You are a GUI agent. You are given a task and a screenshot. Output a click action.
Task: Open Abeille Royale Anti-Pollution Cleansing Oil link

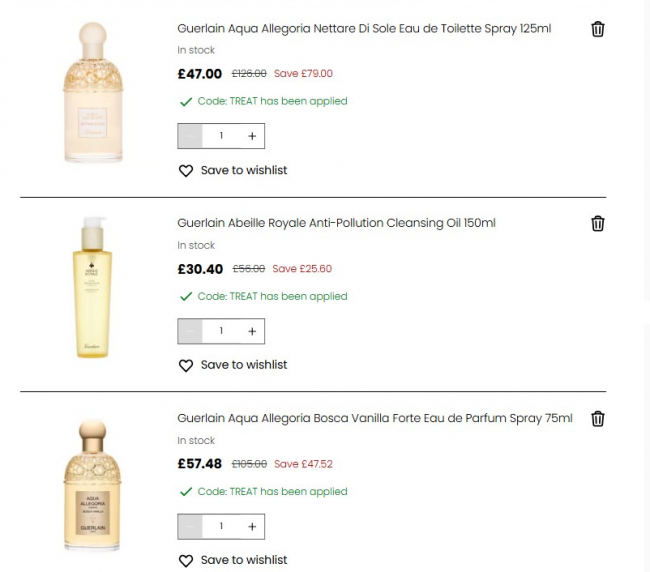(x=336, y=223)
